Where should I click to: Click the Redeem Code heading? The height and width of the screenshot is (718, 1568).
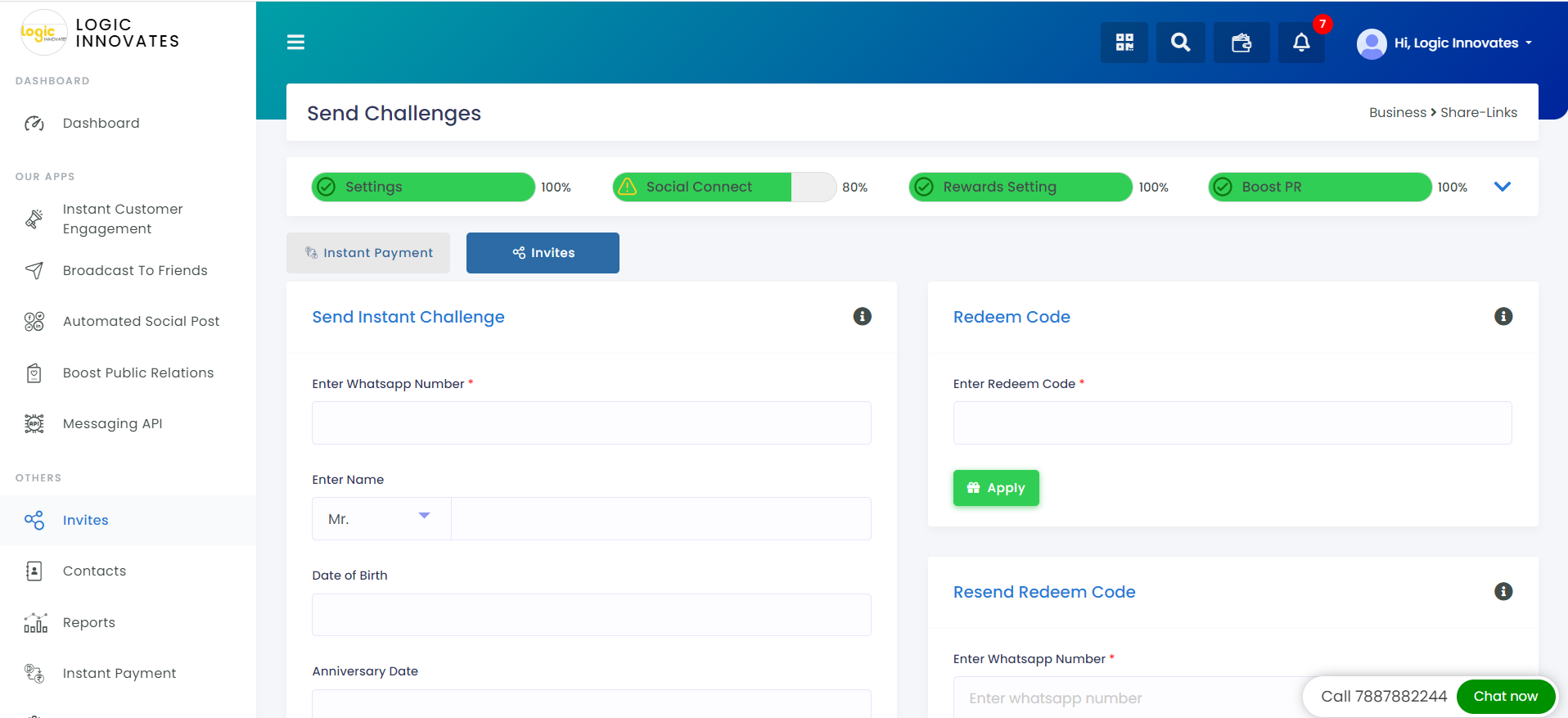pyautogui.click(x=1012, y=317)
